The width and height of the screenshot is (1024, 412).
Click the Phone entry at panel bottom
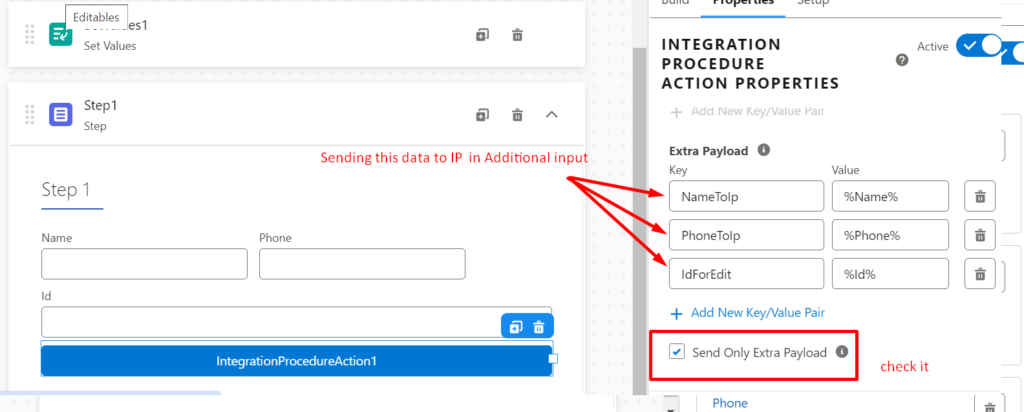coord(729,403)
